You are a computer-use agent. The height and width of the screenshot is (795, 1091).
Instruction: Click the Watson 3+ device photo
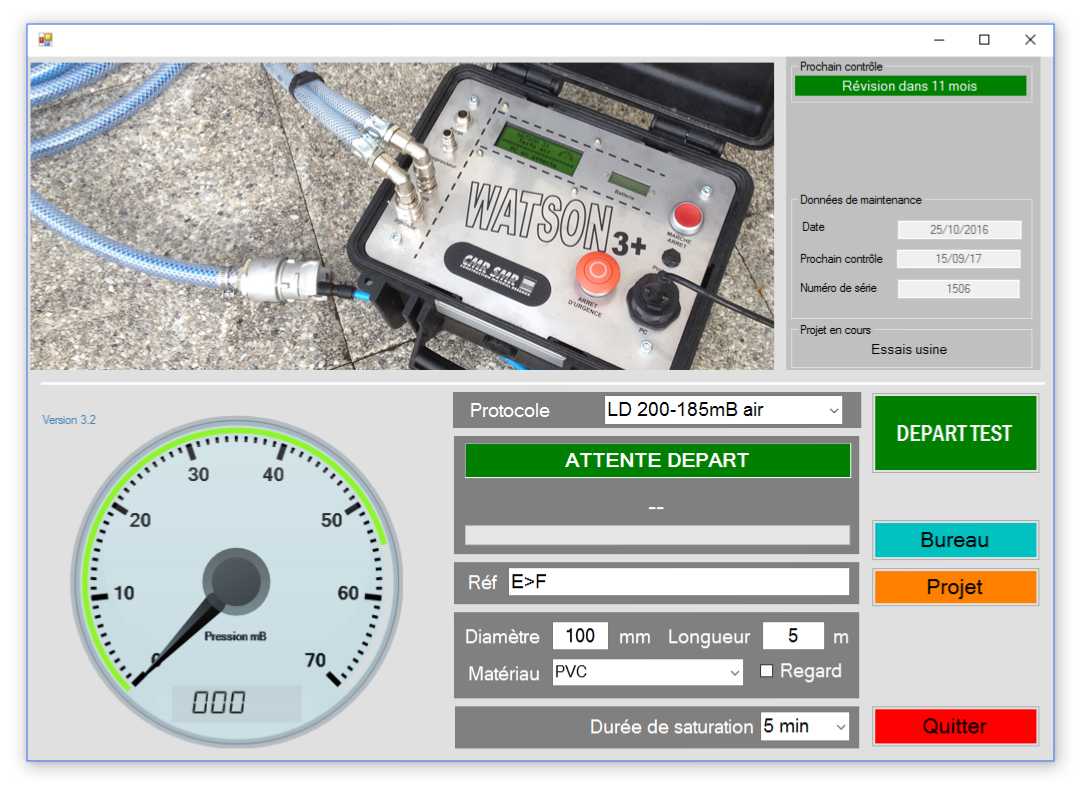tap(401, 216)
